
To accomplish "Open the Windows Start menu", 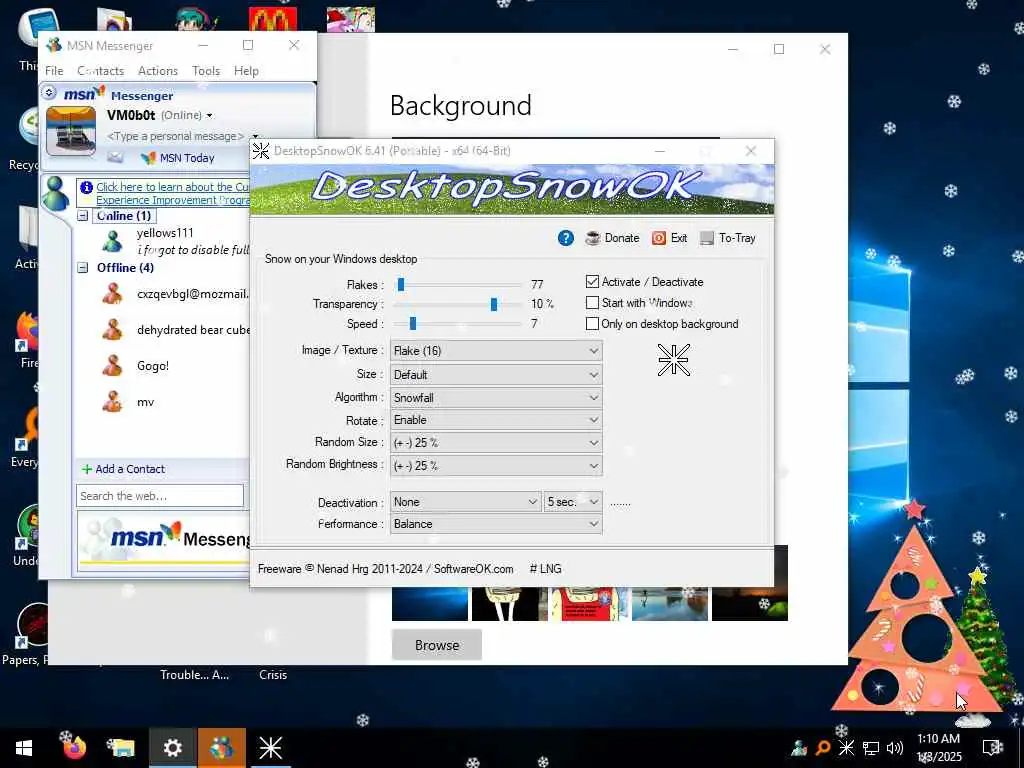I will click(24, 748).
